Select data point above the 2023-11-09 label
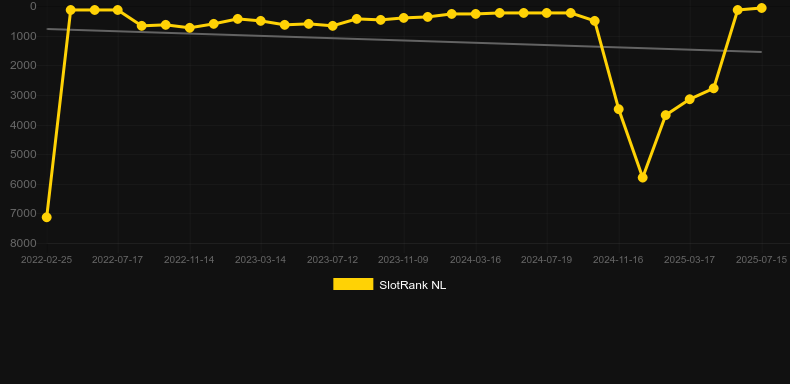This screenshot has height=384, width=790. pyautogui.click(x=404, y=18)
